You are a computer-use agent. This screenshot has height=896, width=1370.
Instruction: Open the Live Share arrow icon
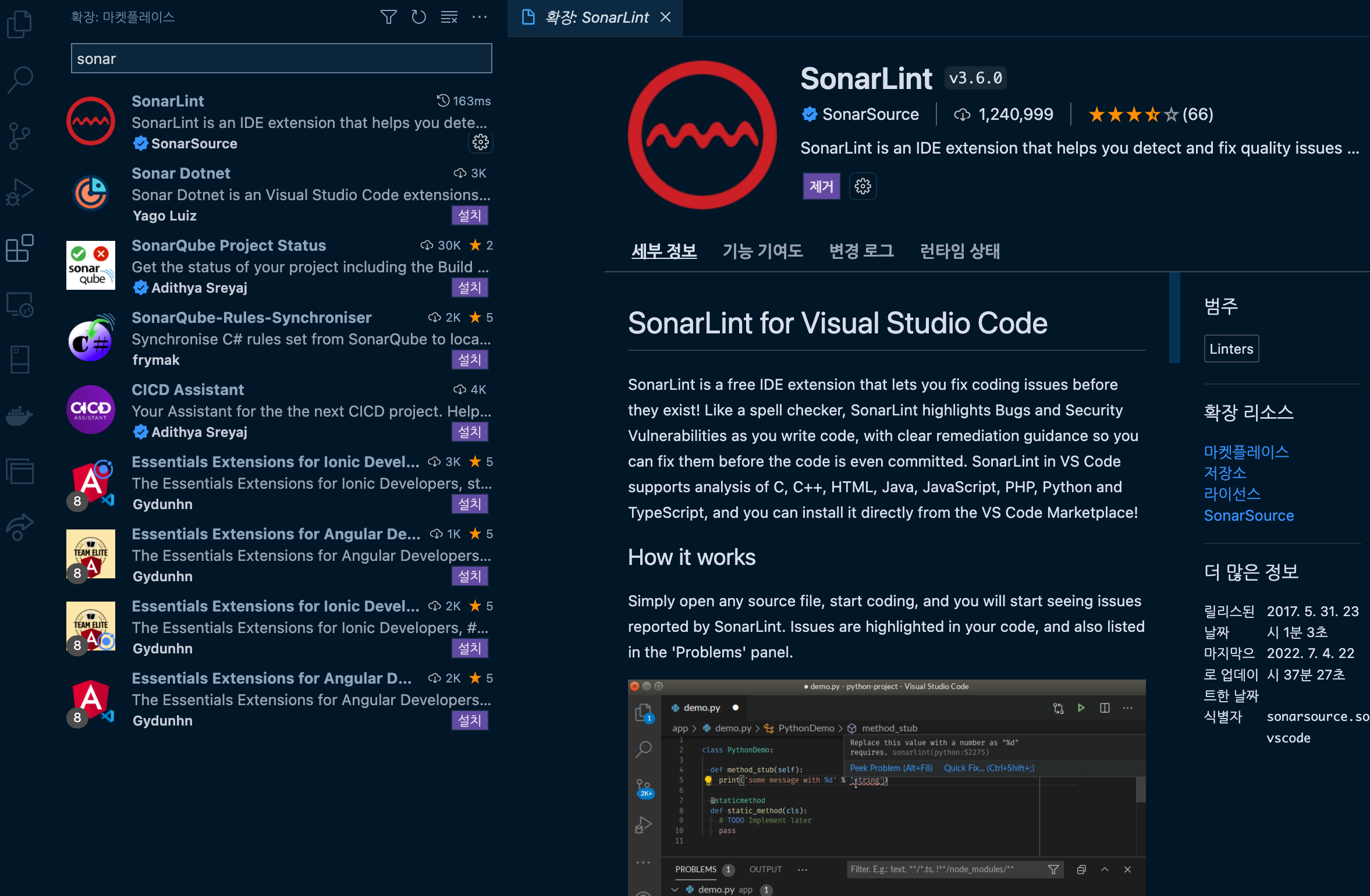point(20,527)
